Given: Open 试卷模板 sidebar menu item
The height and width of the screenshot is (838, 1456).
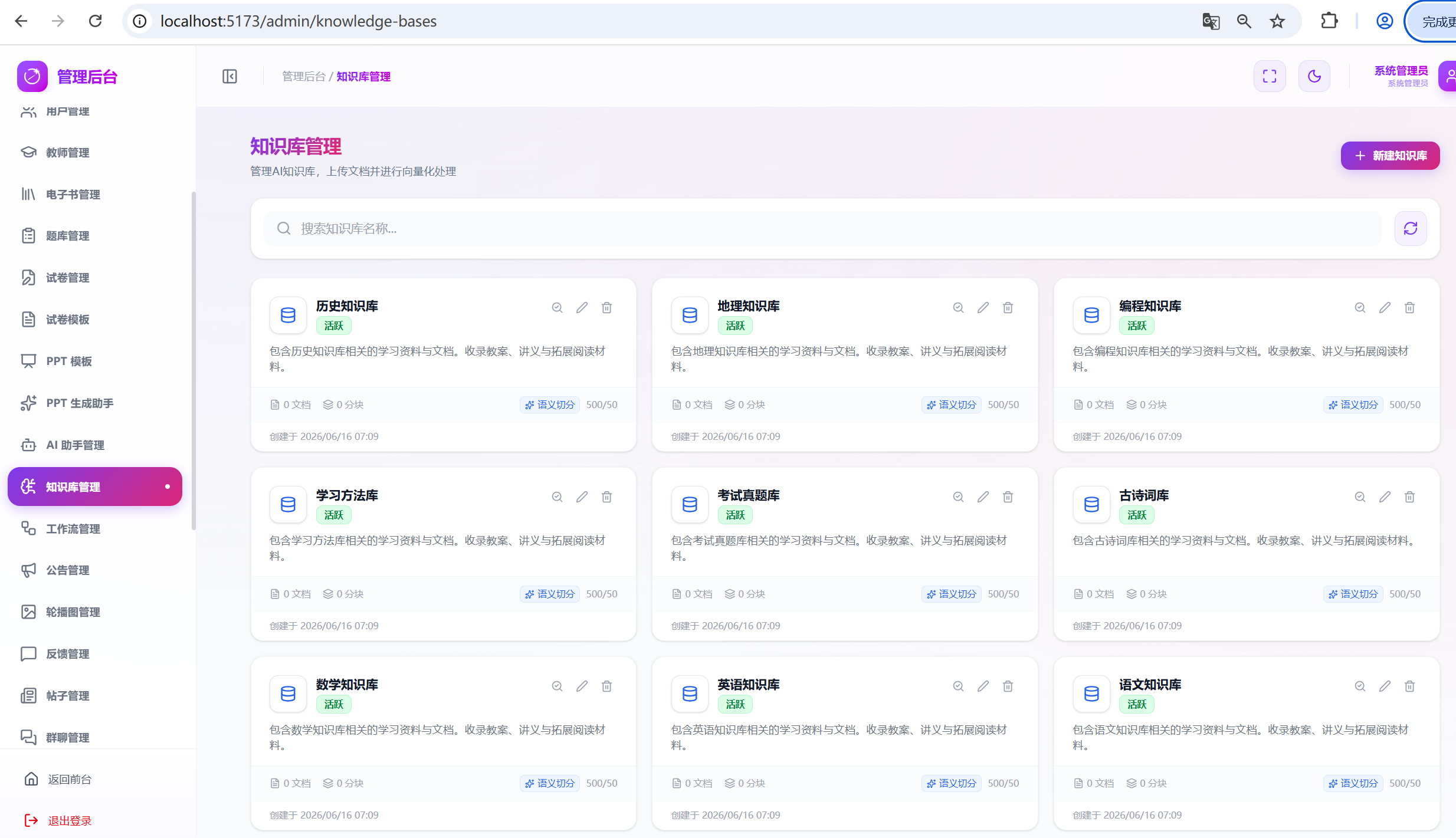Looking at the screenshot, I should click(x=94, y=320).
